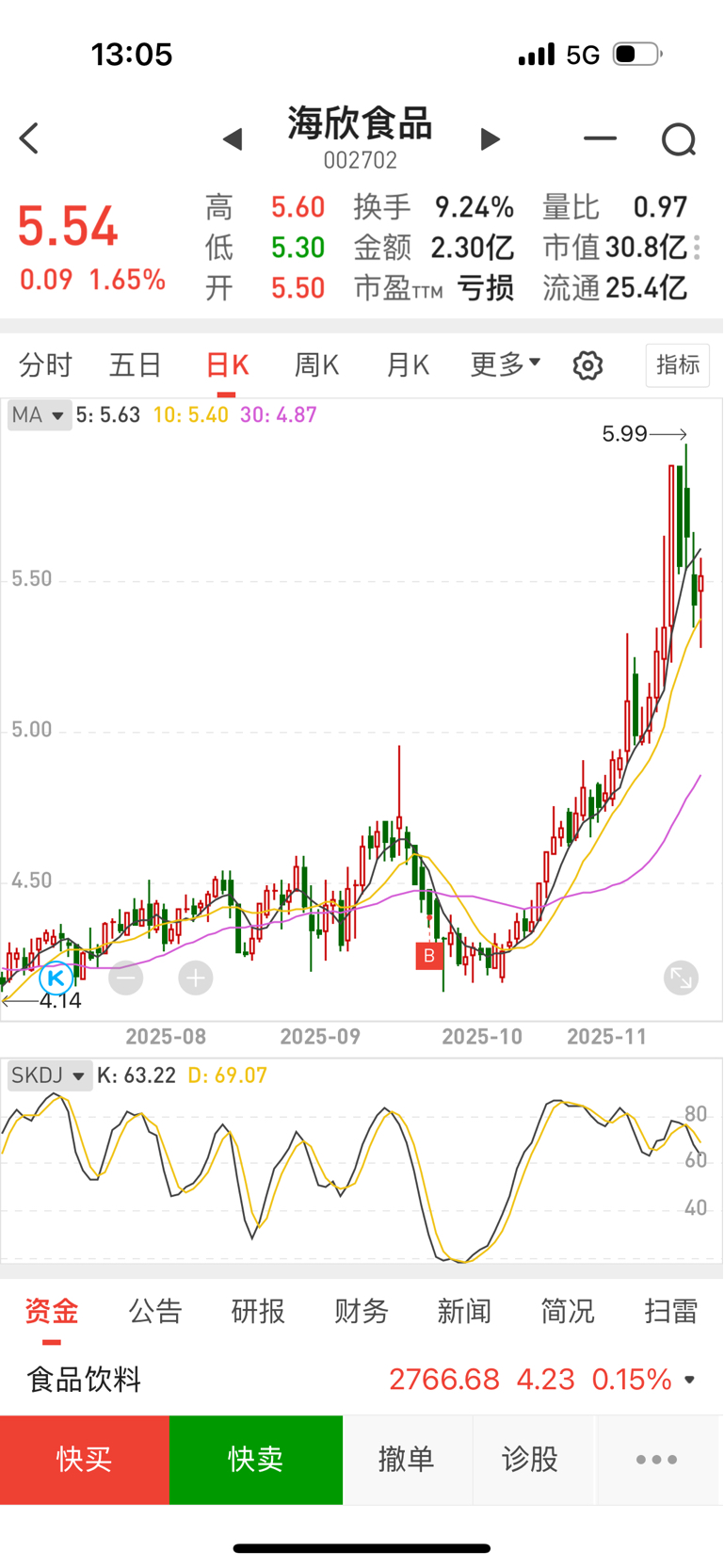Image resolution: width=724 pixels, height=1568 pixels.
Task: Tap the stock code 002702
Action: [x=361, y=160]
